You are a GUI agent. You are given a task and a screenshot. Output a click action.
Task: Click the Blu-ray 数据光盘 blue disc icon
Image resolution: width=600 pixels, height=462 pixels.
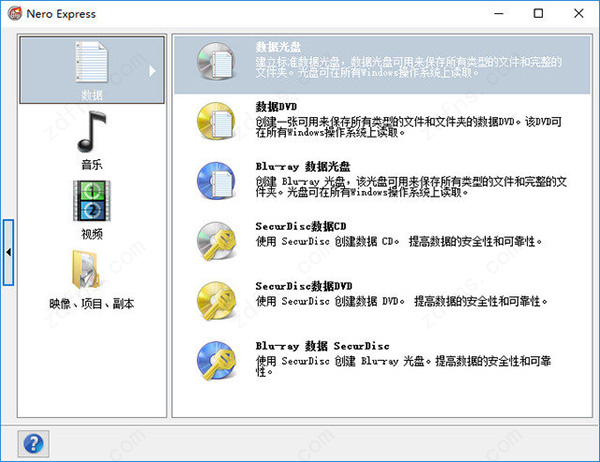pyautogui.click(x=215, y=181)
